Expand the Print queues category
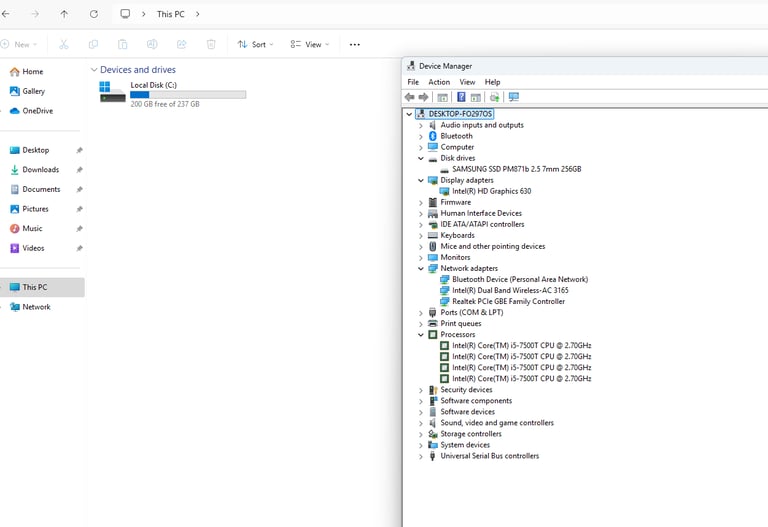Image resolution: width=768 pixels, height=527 pixels. point(421,324)
